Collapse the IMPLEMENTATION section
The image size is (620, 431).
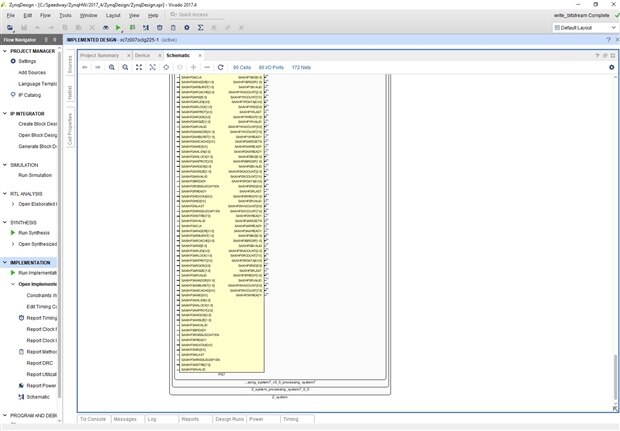click(5, 262)
